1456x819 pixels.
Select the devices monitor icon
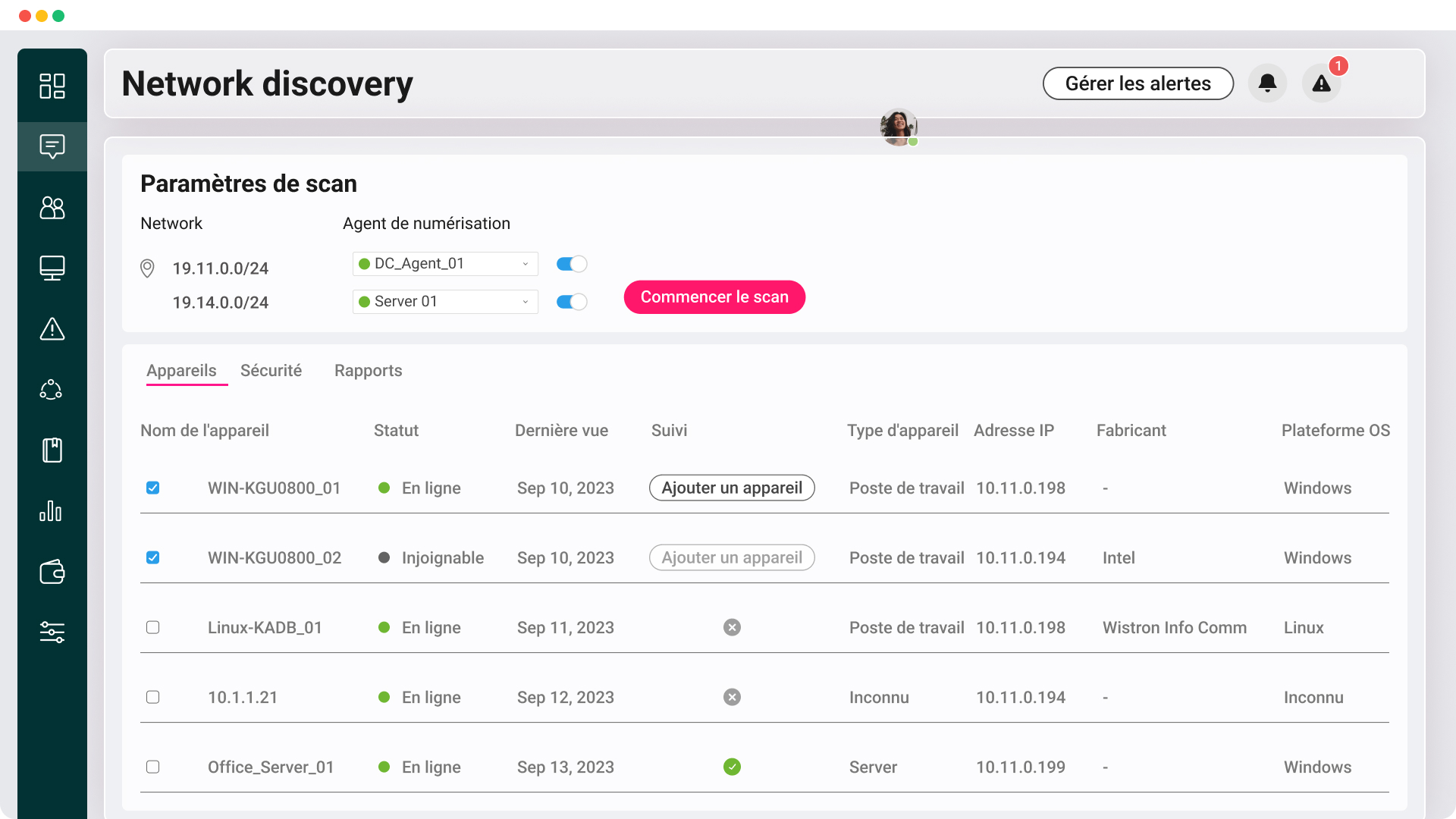click(52, 268)
